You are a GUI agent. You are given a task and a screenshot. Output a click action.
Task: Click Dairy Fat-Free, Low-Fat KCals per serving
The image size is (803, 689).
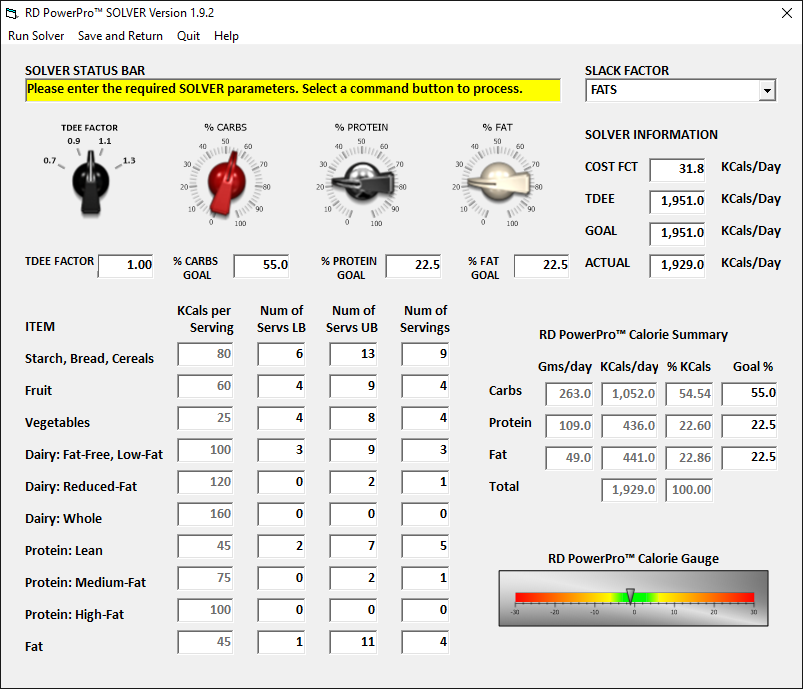205,450
